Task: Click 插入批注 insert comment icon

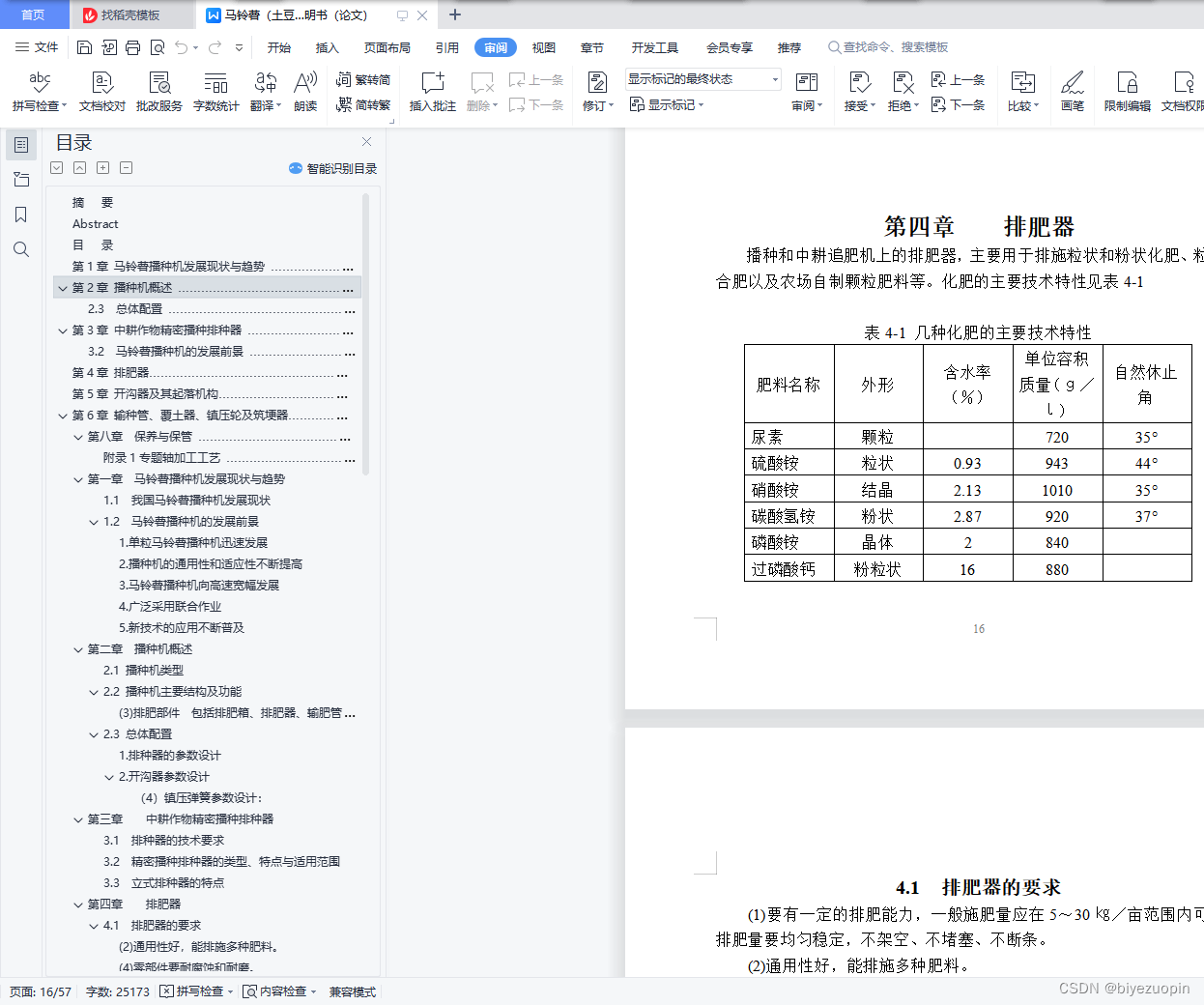Action: coord(433,82)
